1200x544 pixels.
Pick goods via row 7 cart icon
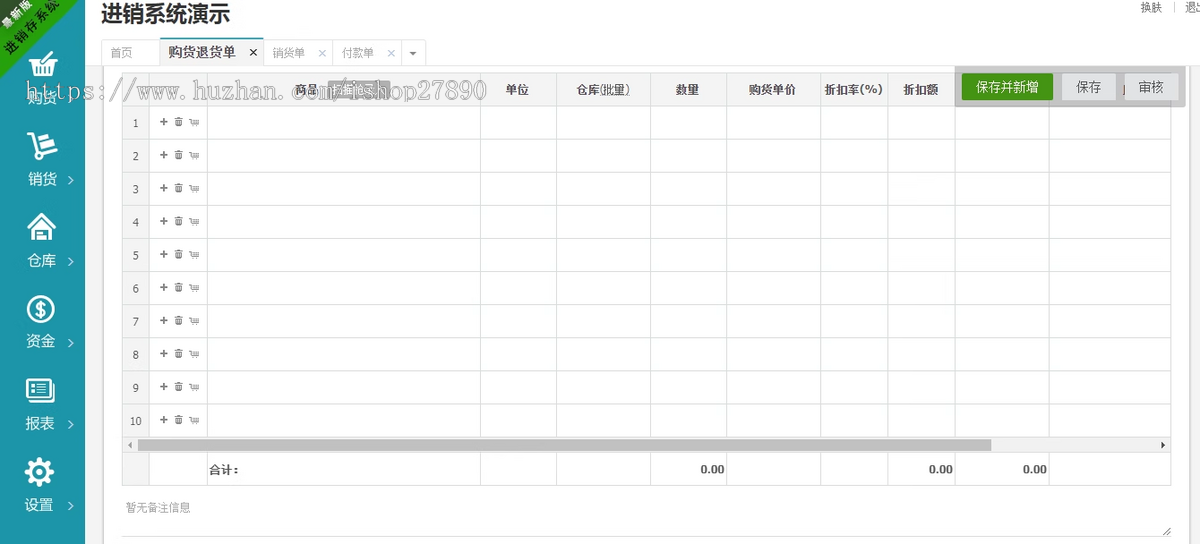[x=194, y=320]
